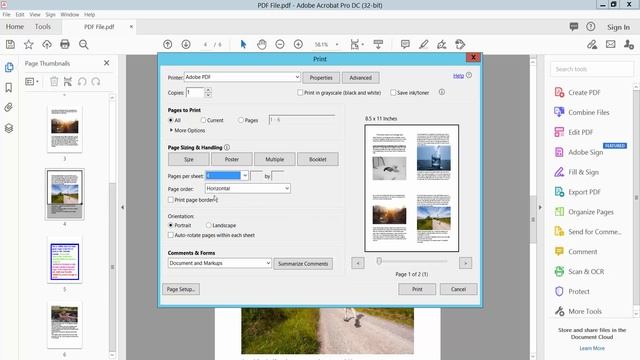Screen dimensions: 640x360
Task: Click the sign document pen icon in toolbar
Action: tap(442, 44)
